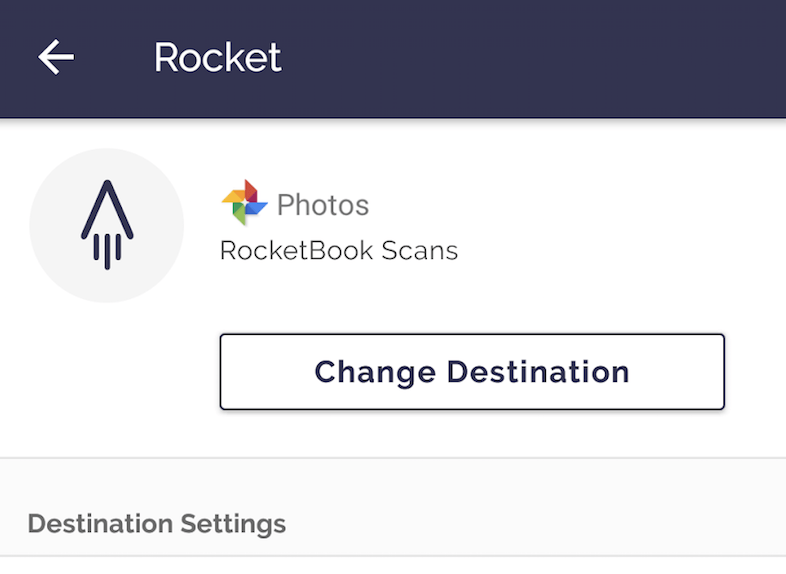
Task: Tap the blue petal of Photos icon
Action: click(x=256, y=208)
